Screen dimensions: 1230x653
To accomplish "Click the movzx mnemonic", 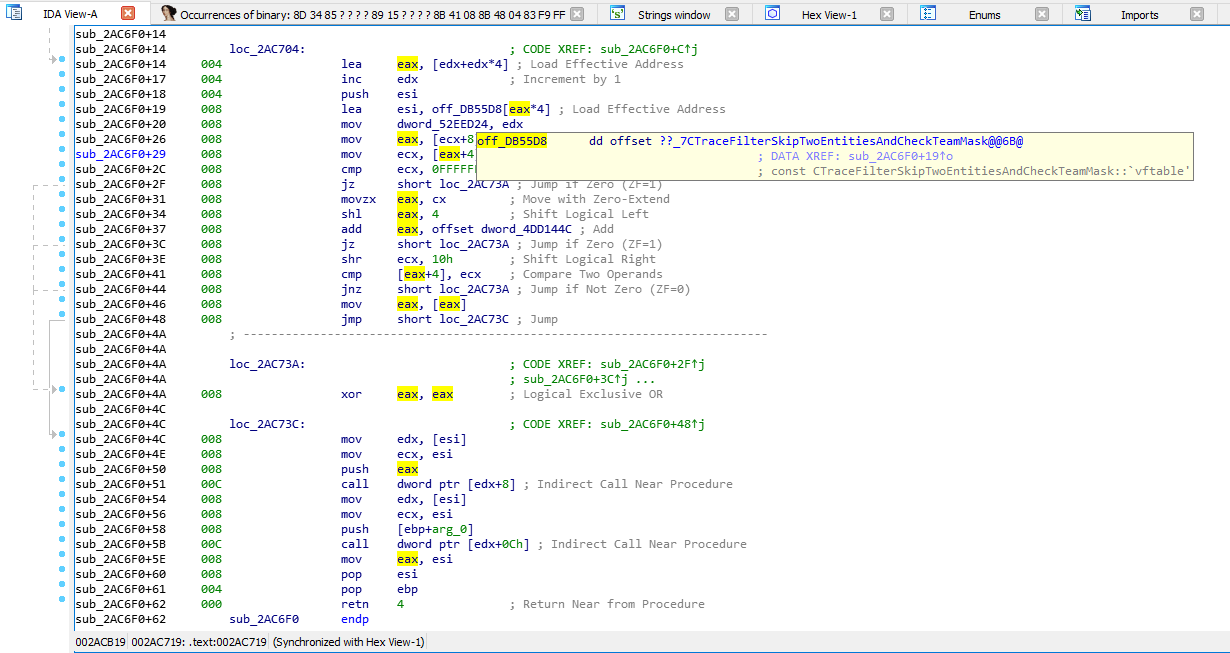I will point(358,199).
